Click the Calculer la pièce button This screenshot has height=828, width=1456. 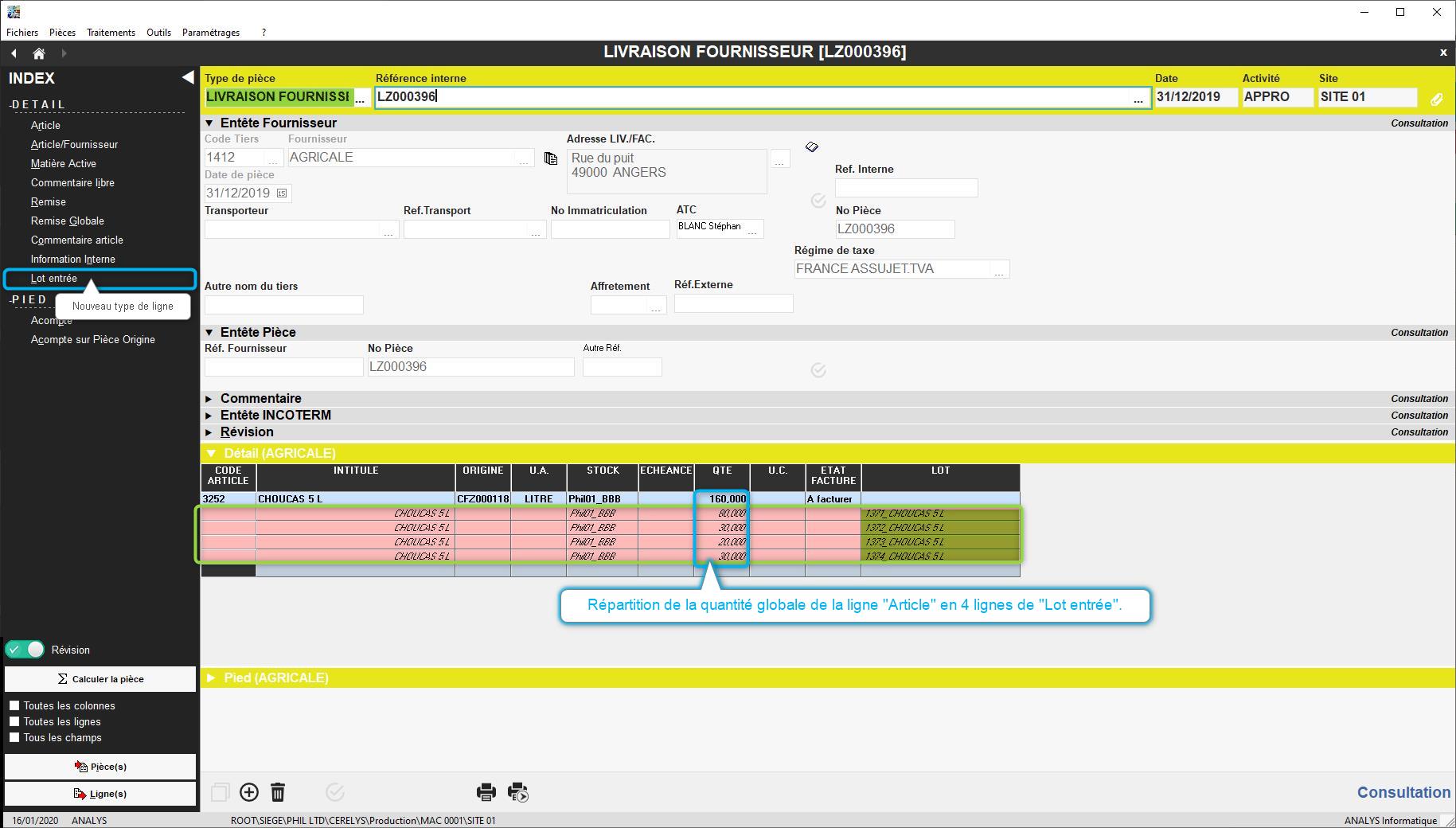[x=100, y=679]
